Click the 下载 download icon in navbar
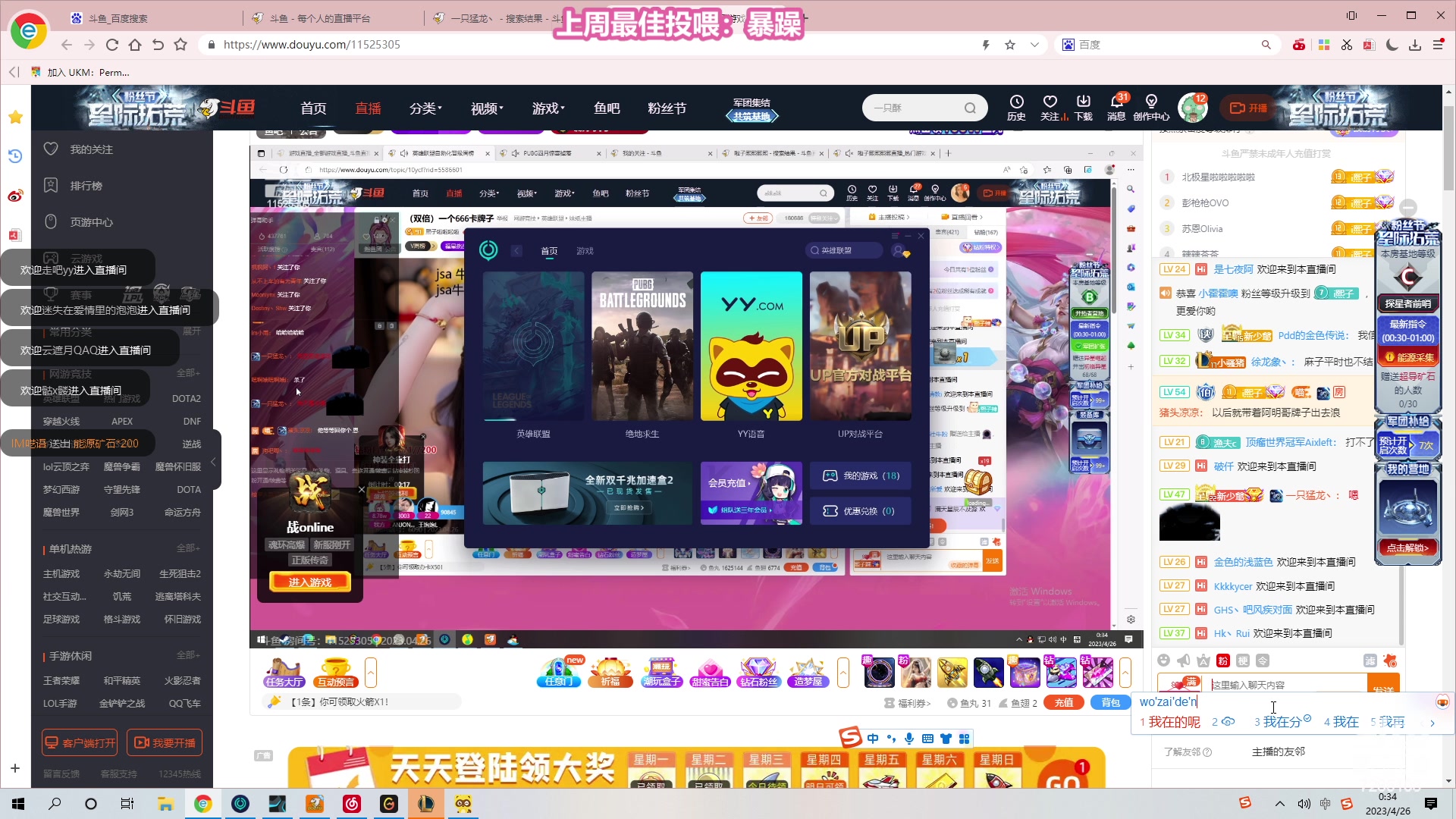Screen dimensions: 1456x819 (1083, 106)
